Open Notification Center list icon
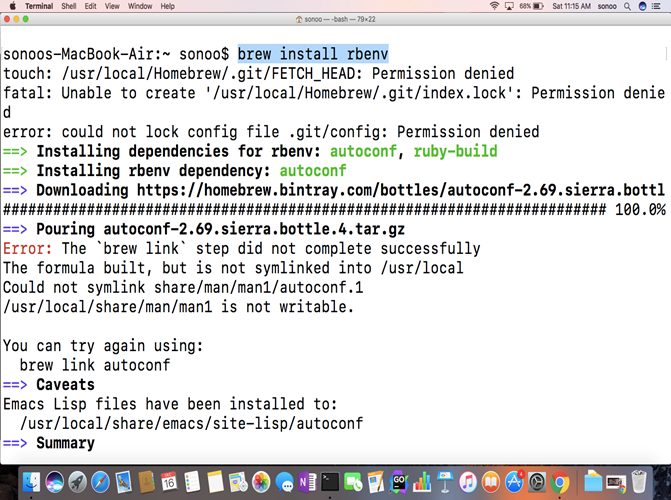Viewport: 671px width, 500px height. (x=656, y=6)
